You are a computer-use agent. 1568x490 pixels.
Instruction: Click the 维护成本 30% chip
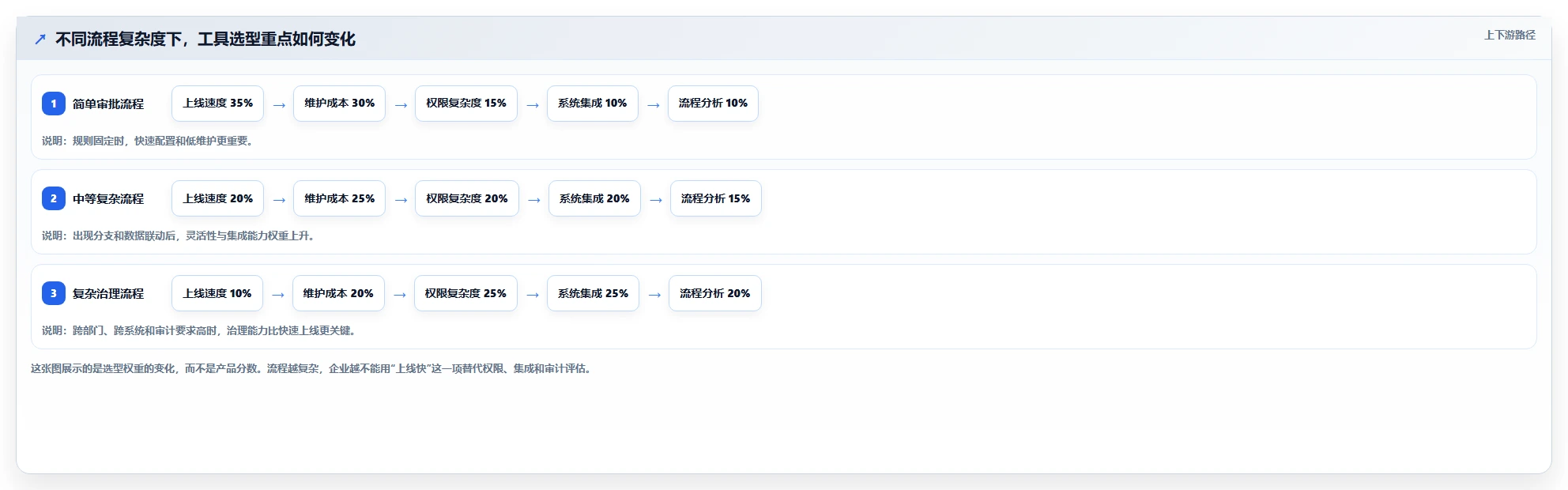[339, 104]
